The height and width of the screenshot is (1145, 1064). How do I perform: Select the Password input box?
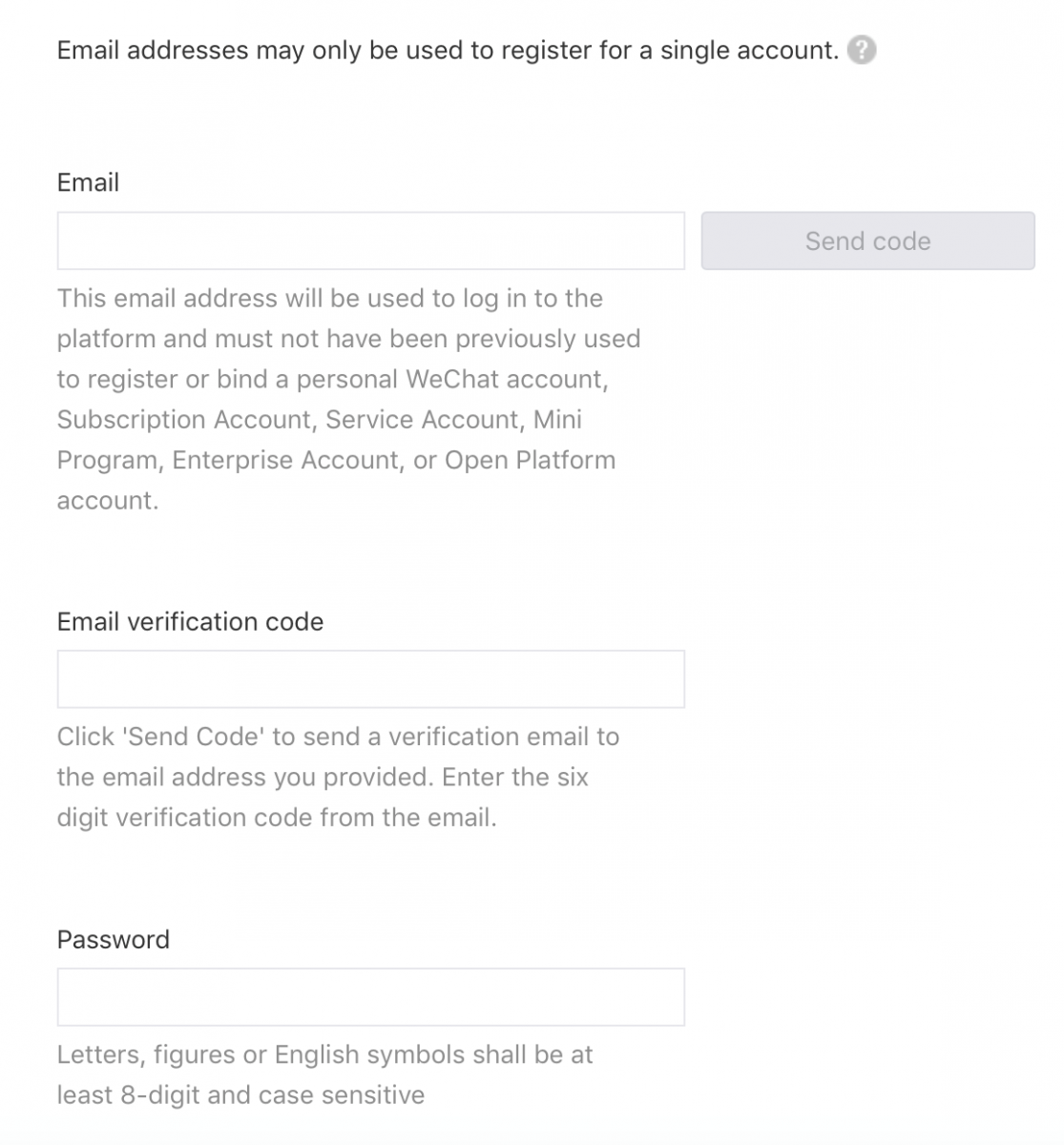370,997
